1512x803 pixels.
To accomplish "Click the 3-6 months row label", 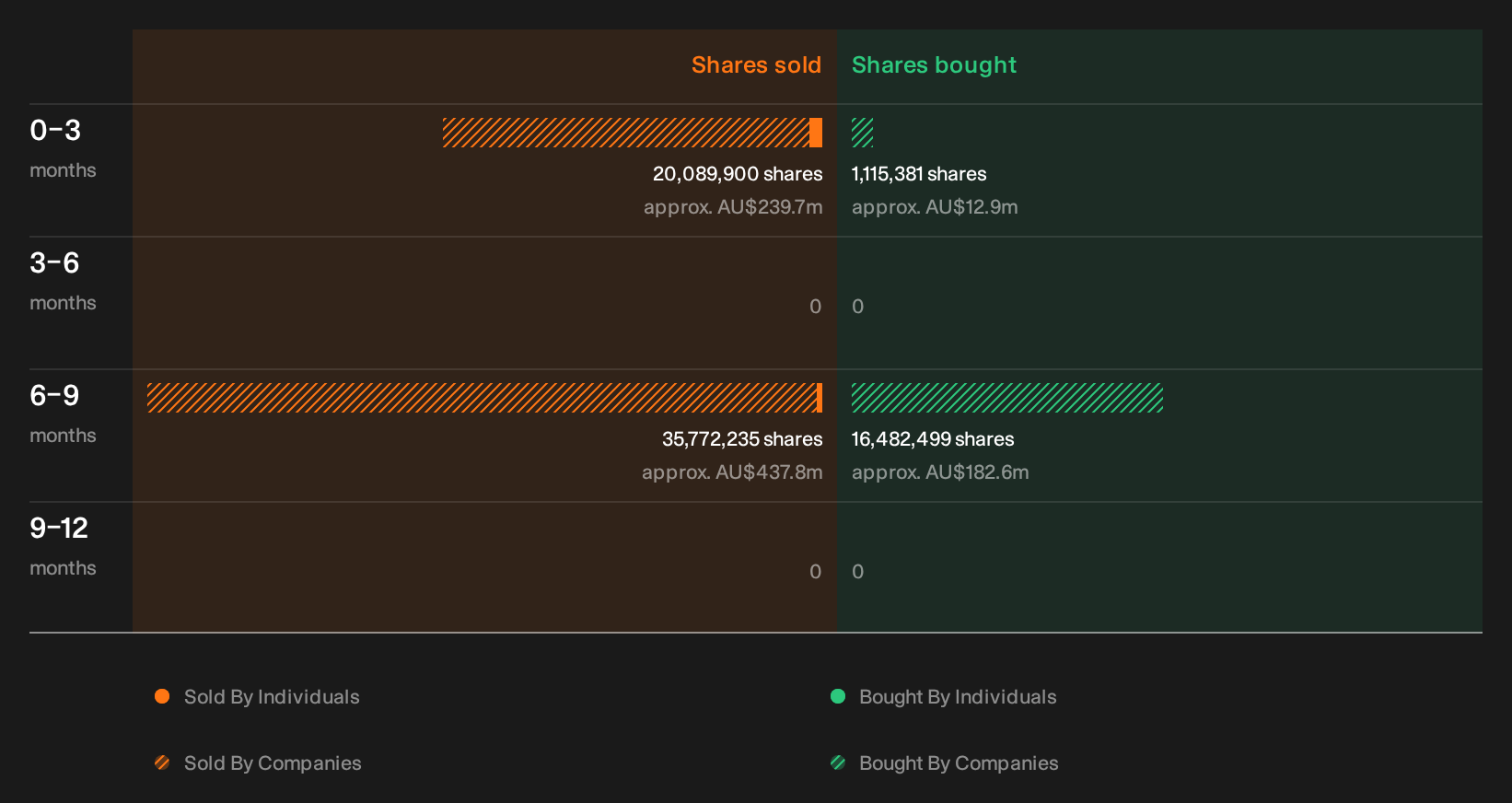I will [63, 281].
